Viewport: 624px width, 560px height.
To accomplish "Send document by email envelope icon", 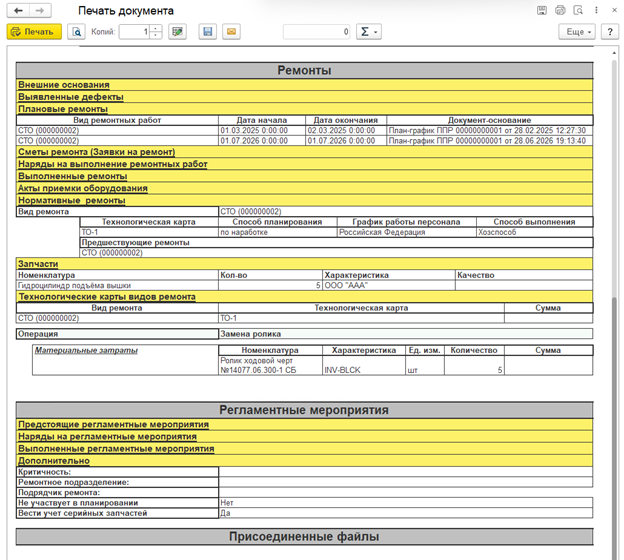I will [231, 32].
